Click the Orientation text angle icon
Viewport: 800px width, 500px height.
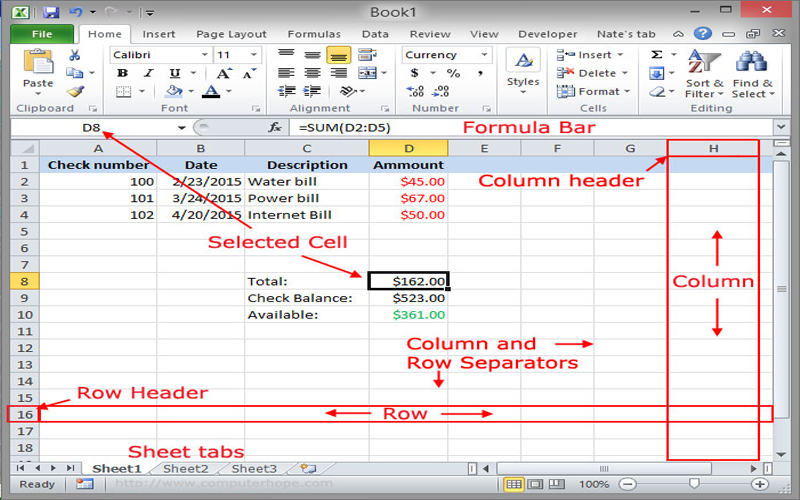347,92
